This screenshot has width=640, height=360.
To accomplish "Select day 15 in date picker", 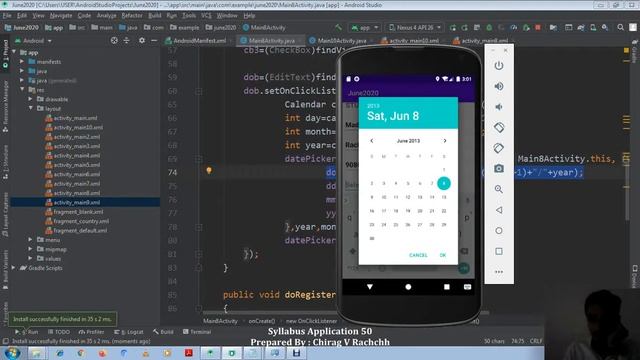I will [444, 197].
